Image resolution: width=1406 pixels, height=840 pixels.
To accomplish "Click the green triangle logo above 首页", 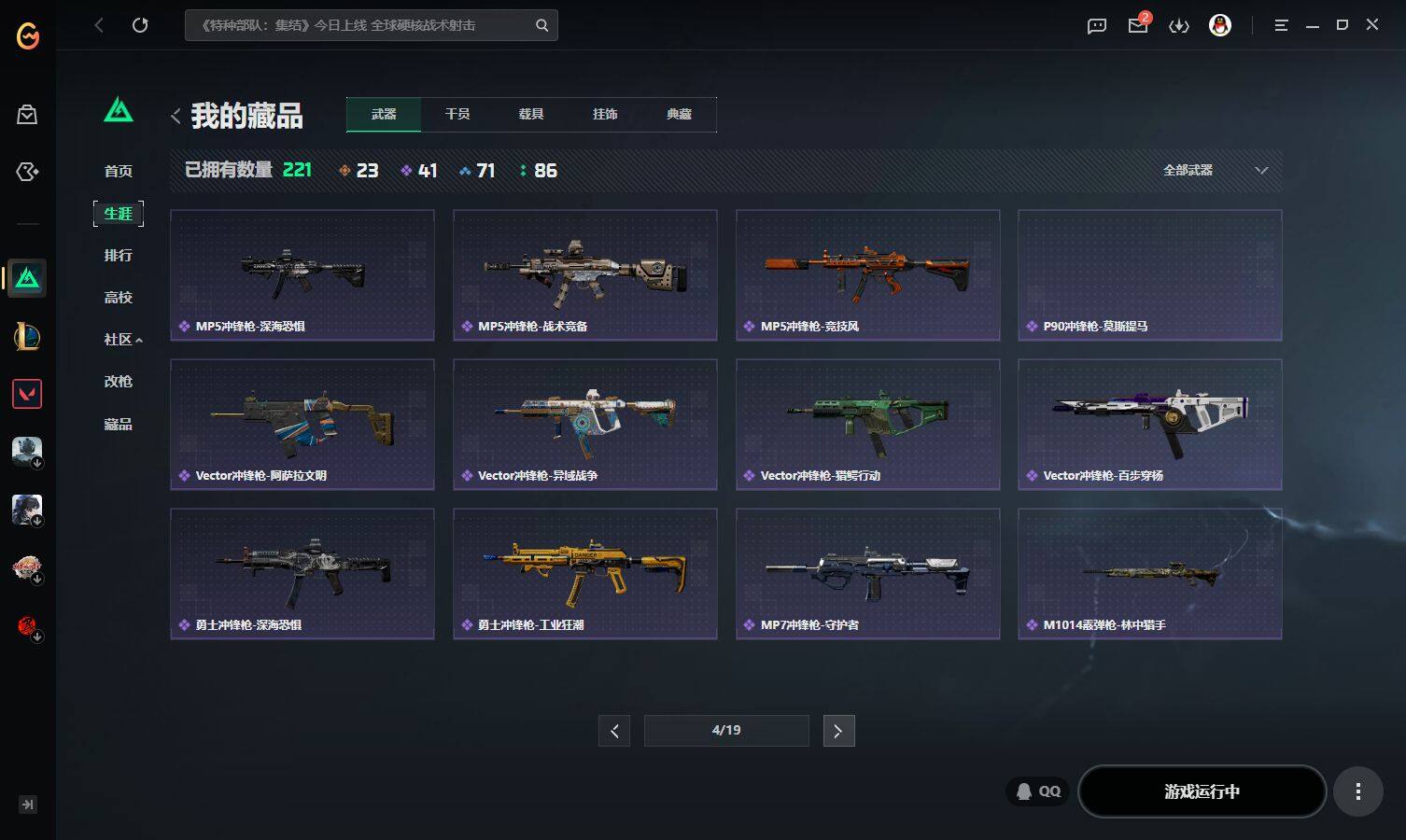I will pos(119,110).
